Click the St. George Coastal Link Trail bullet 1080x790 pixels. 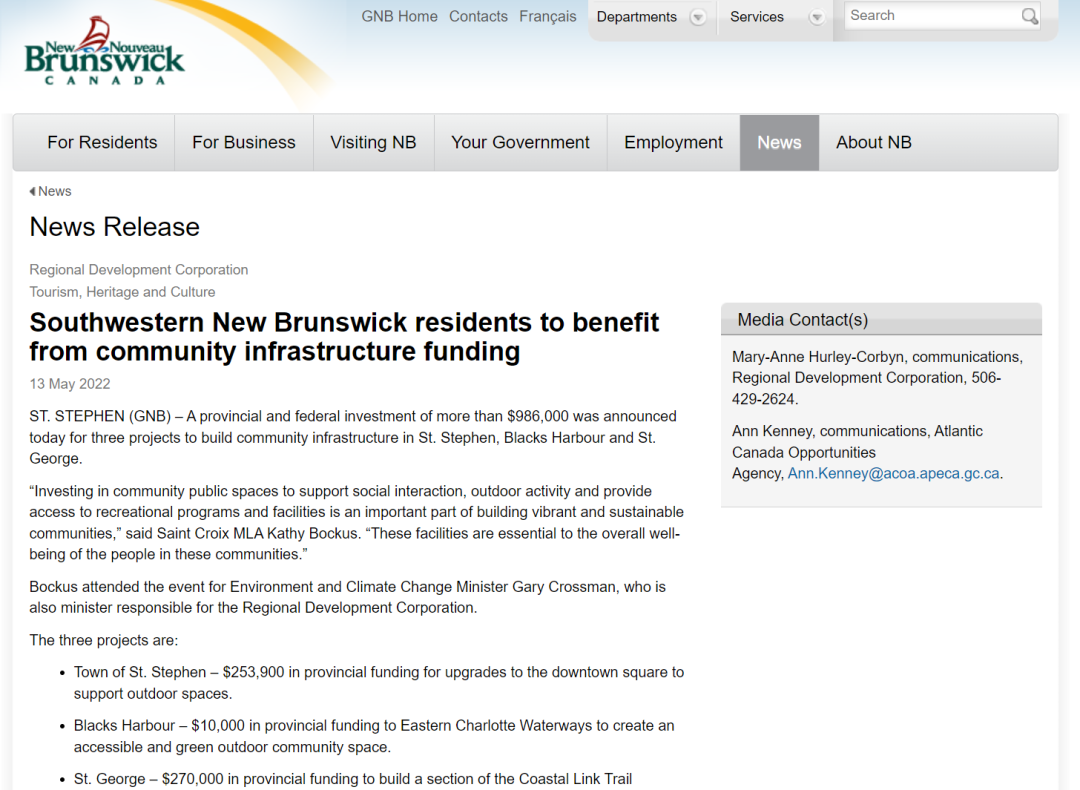pyautogui.click(x=353, y=779)
